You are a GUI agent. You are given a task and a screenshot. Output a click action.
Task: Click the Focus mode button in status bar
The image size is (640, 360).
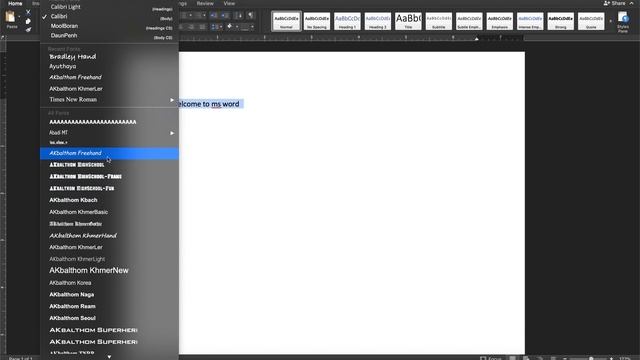click(491, 358)
